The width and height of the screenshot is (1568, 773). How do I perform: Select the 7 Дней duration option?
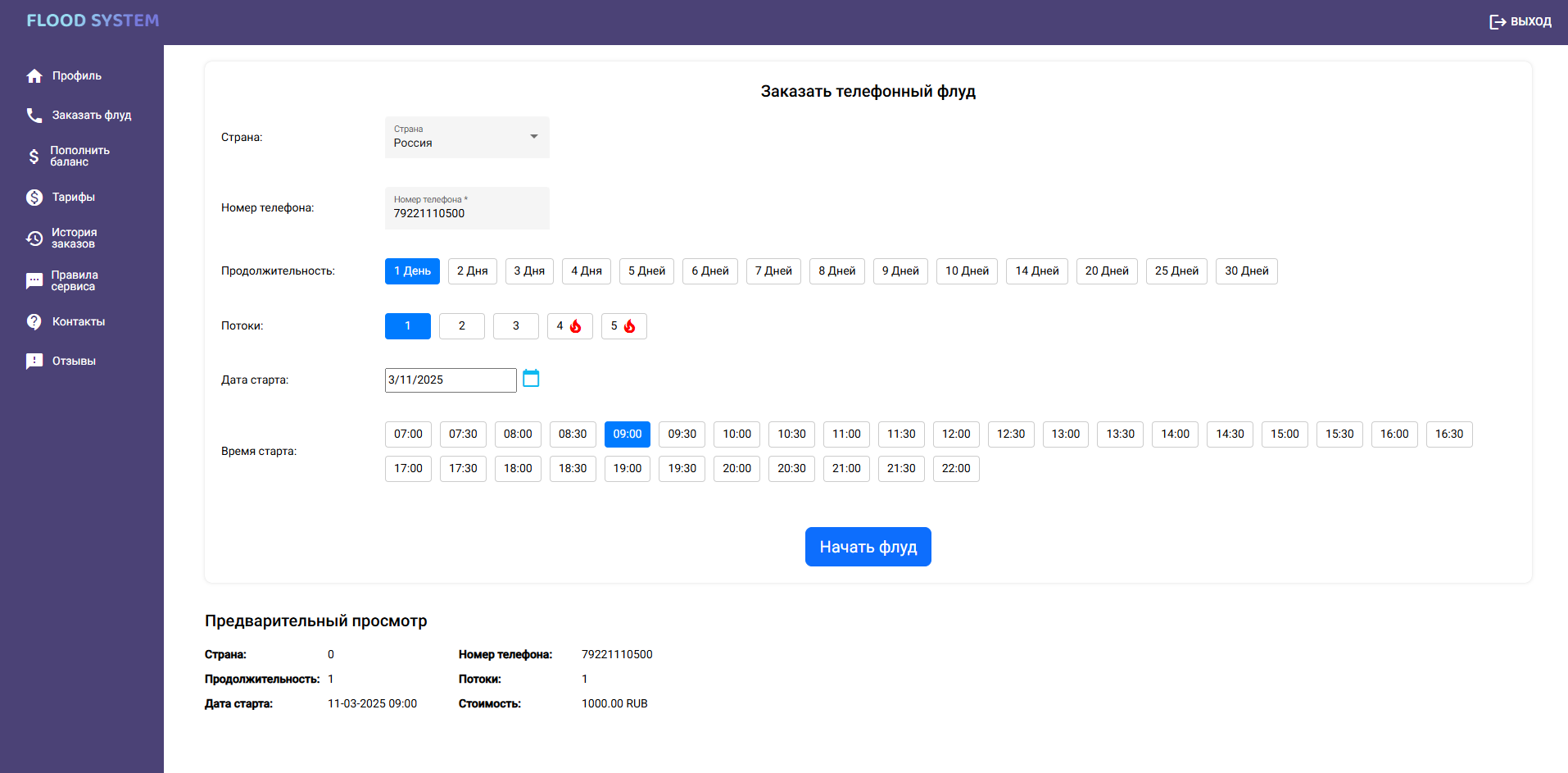pos(773,271)
